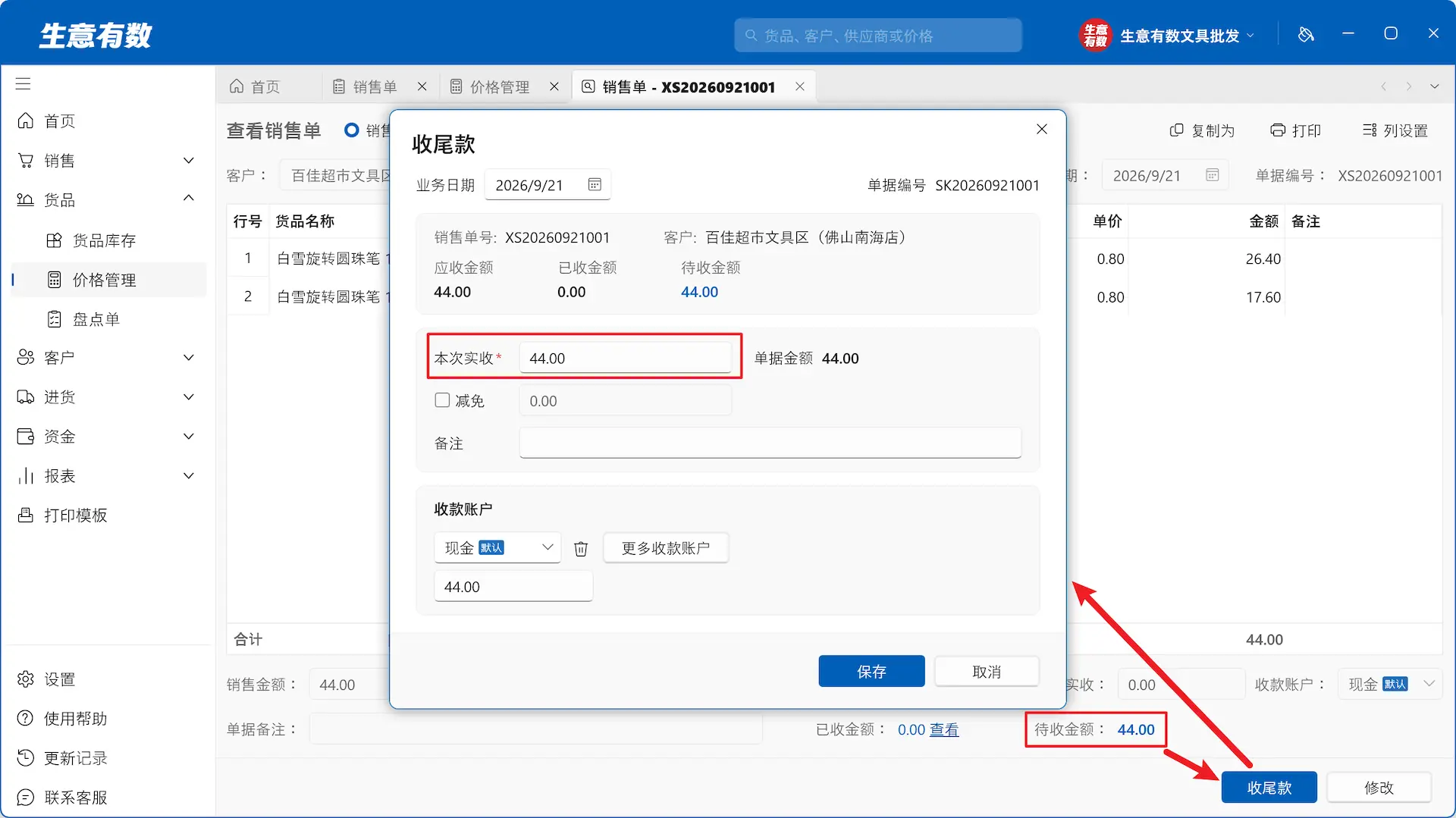Click the 待收金额 value 44.00 in dialog
The image size is (1456, 818).
tap(699, 292)
